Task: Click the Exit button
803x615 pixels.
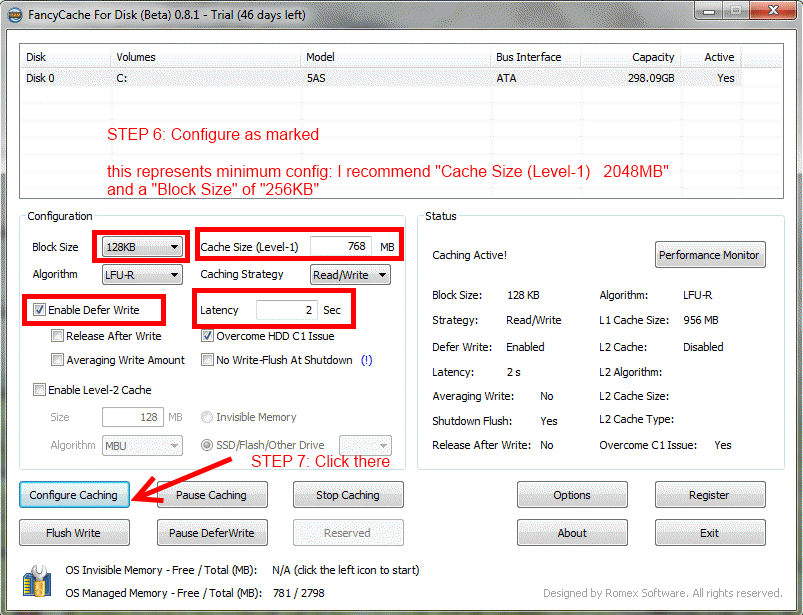Action: [x=710, y=533]
